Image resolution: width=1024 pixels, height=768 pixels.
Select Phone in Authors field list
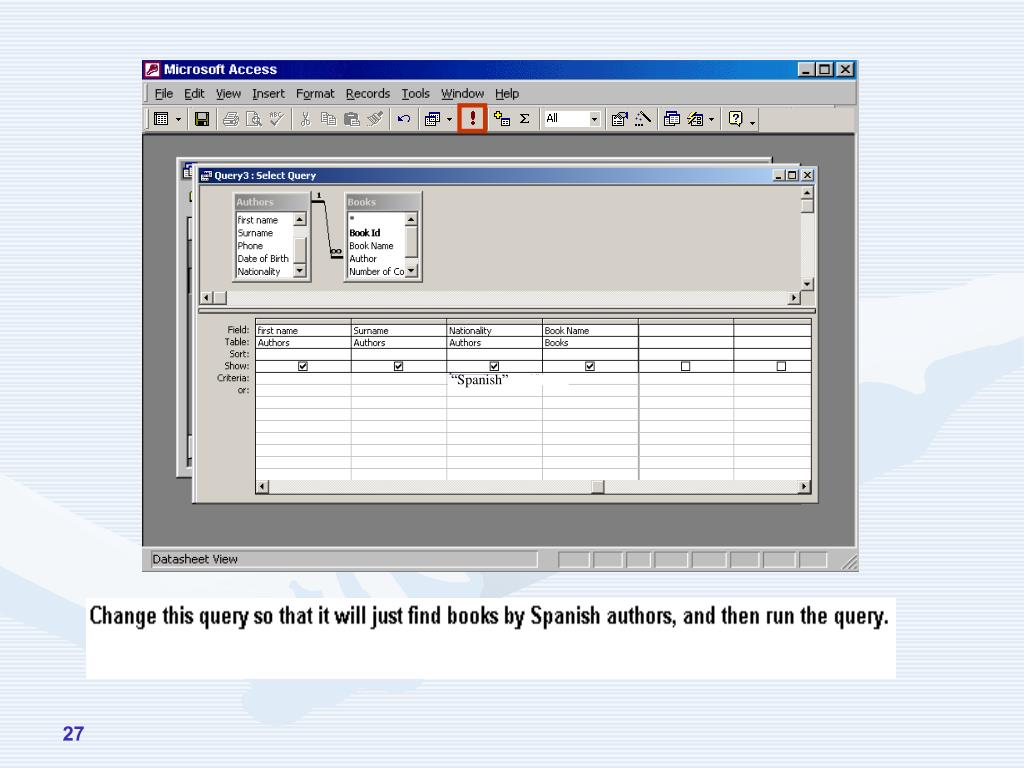(x=250, y=246)
